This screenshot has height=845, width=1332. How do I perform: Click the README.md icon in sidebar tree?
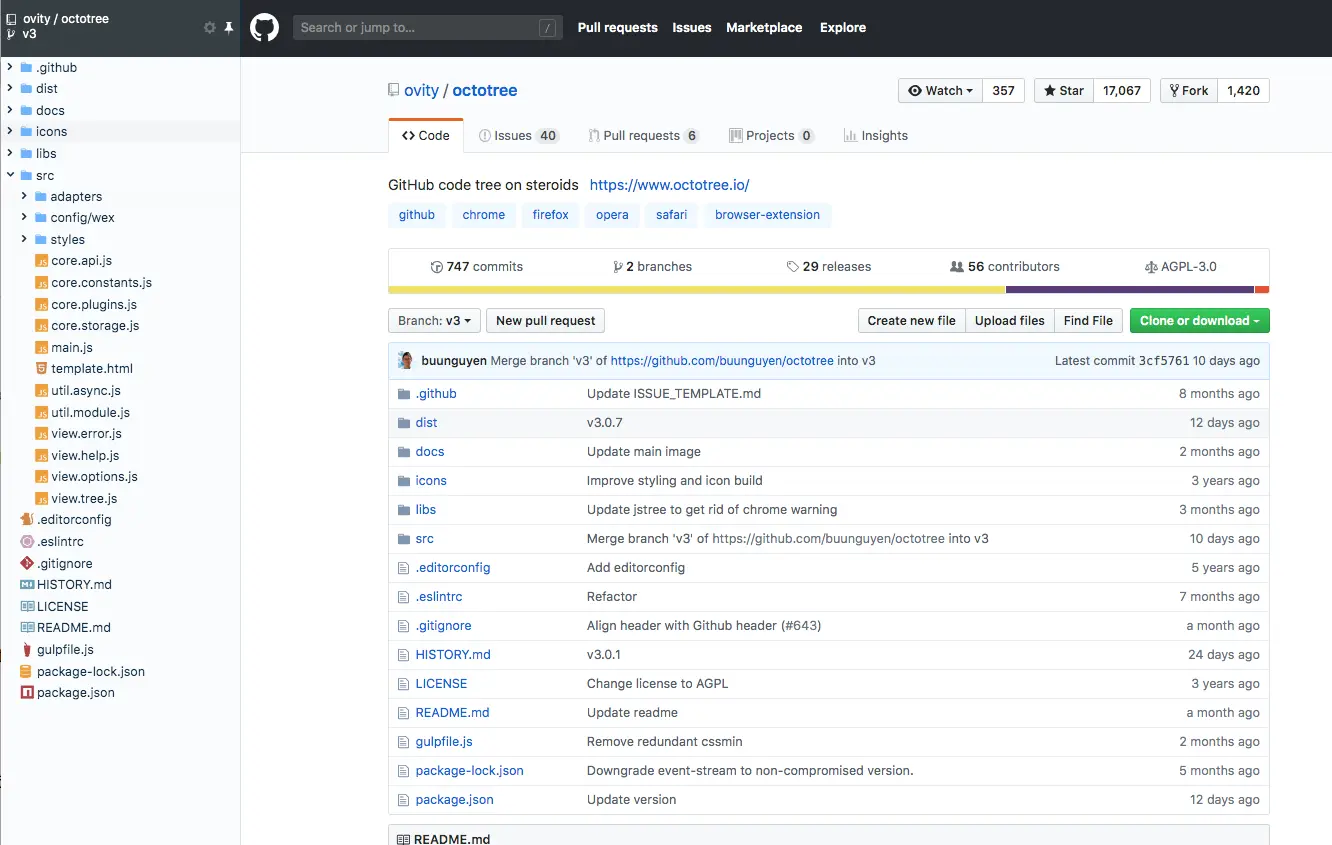(x=28, y=628)
